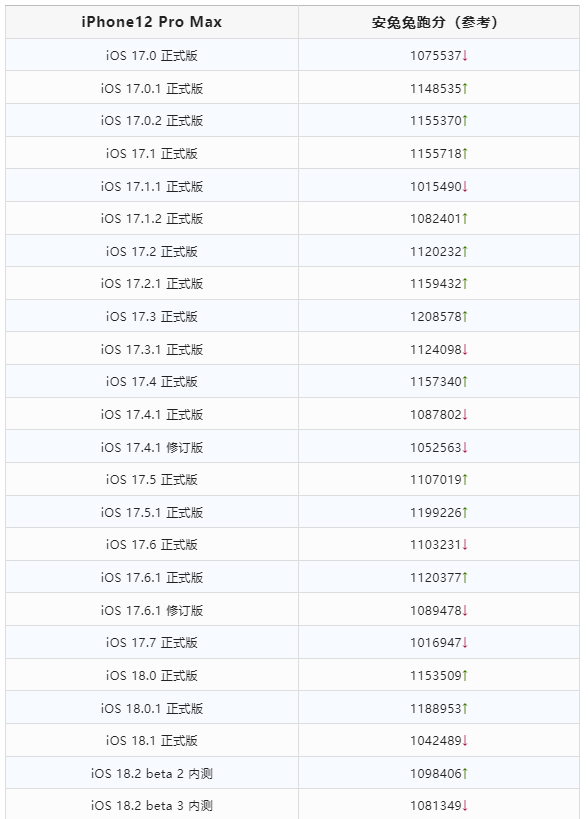Click the iOS 17.6.1 修订版 cell

pyautogui.click(x=152, y=610)
